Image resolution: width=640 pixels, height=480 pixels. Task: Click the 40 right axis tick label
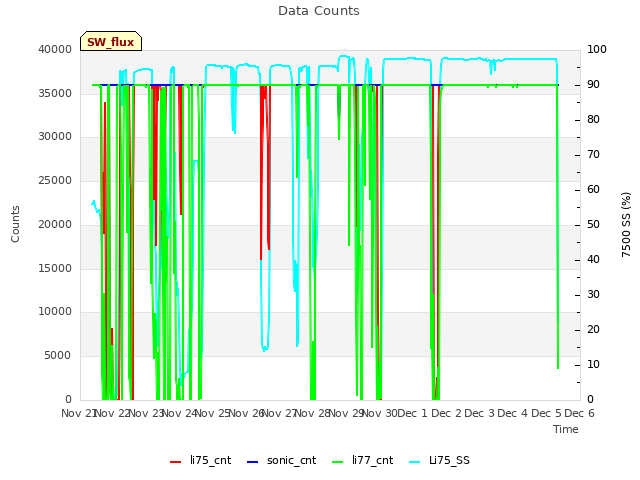click(593, 260)
